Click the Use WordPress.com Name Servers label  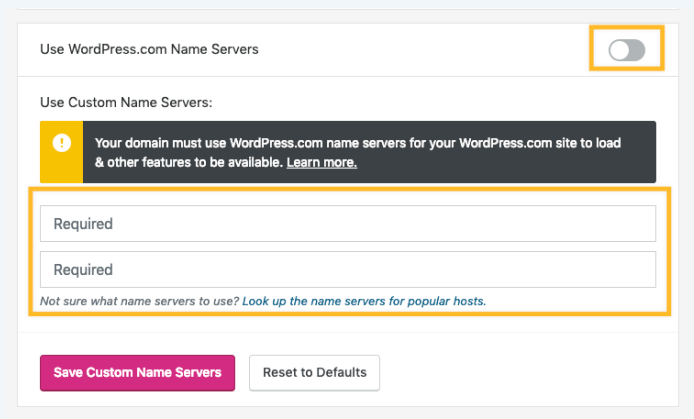(149, 49)
